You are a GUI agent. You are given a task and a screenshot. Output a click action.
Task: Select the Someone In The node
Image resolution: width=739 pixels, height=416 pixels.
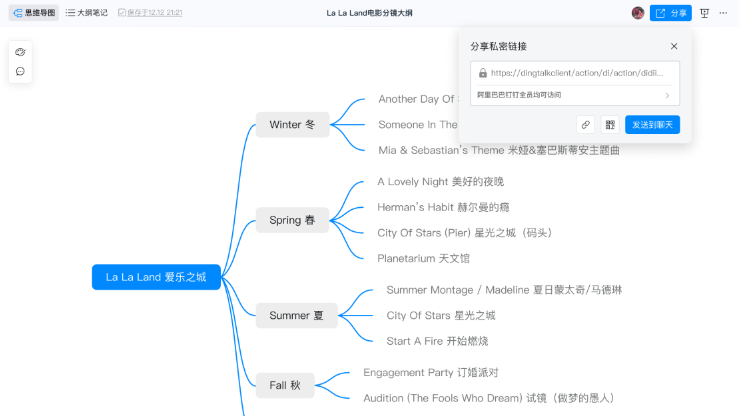pos(418,125)
